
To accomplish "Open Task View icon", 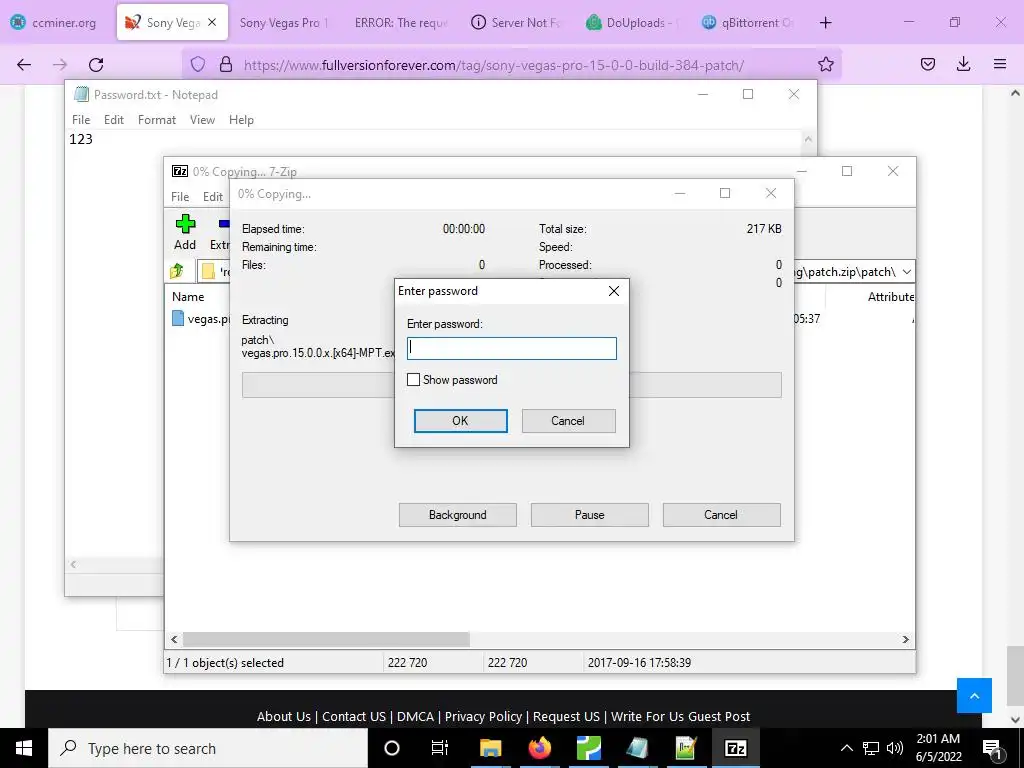I will click(x=440, y=748).
